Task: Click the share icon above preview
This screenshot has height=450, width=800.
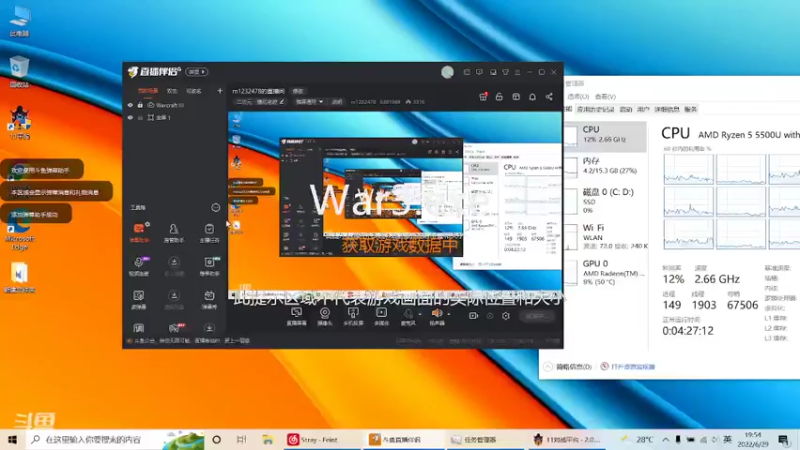Action: [549, 96]
